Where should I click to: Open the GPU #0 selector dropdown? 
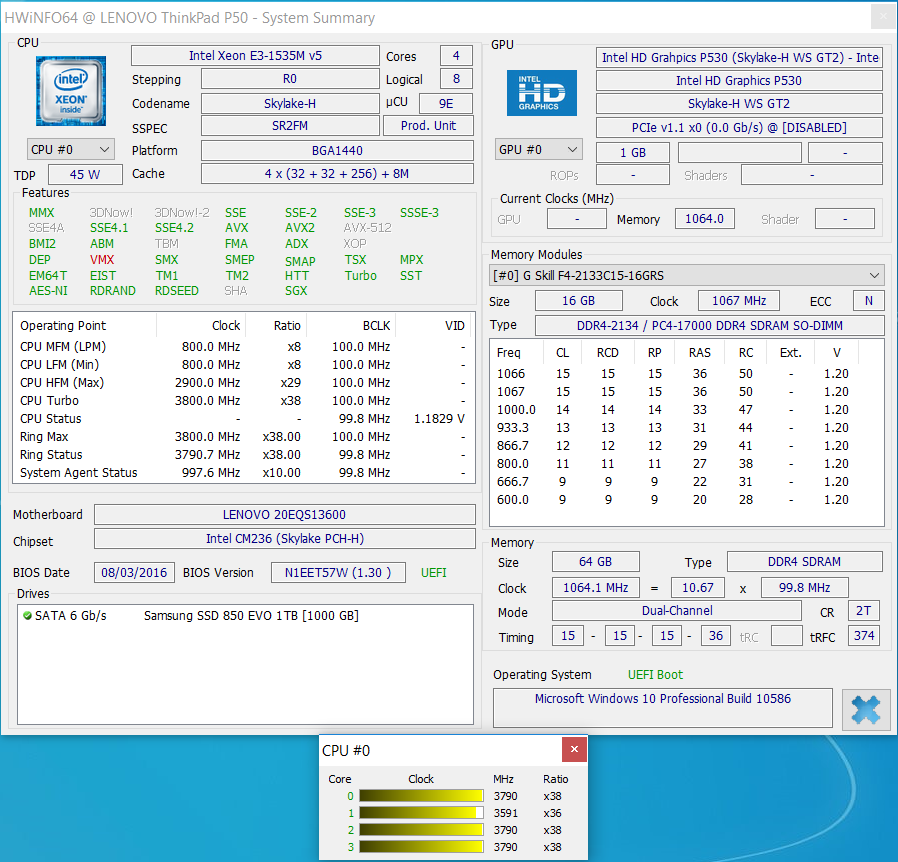pos(539,149)
